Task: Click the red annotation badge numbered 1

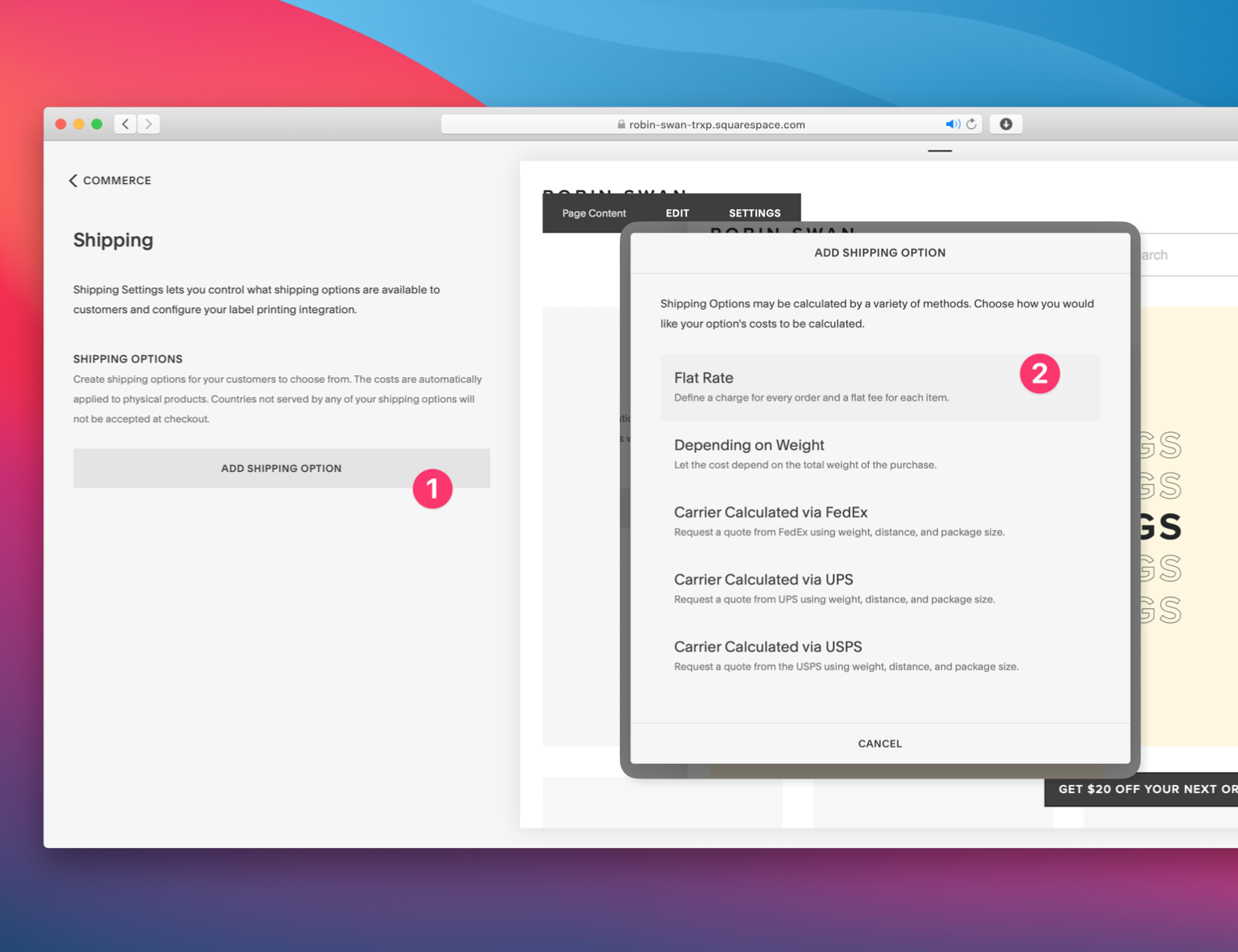Action: coord(432,489)
